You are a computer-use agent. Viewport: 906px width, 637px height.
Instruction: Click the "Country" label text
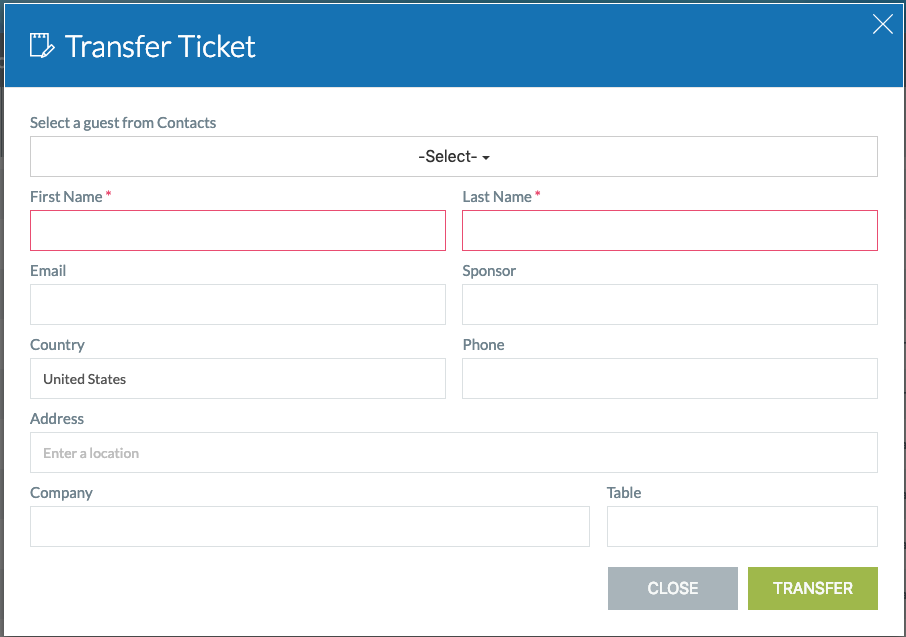click(57, 345)
